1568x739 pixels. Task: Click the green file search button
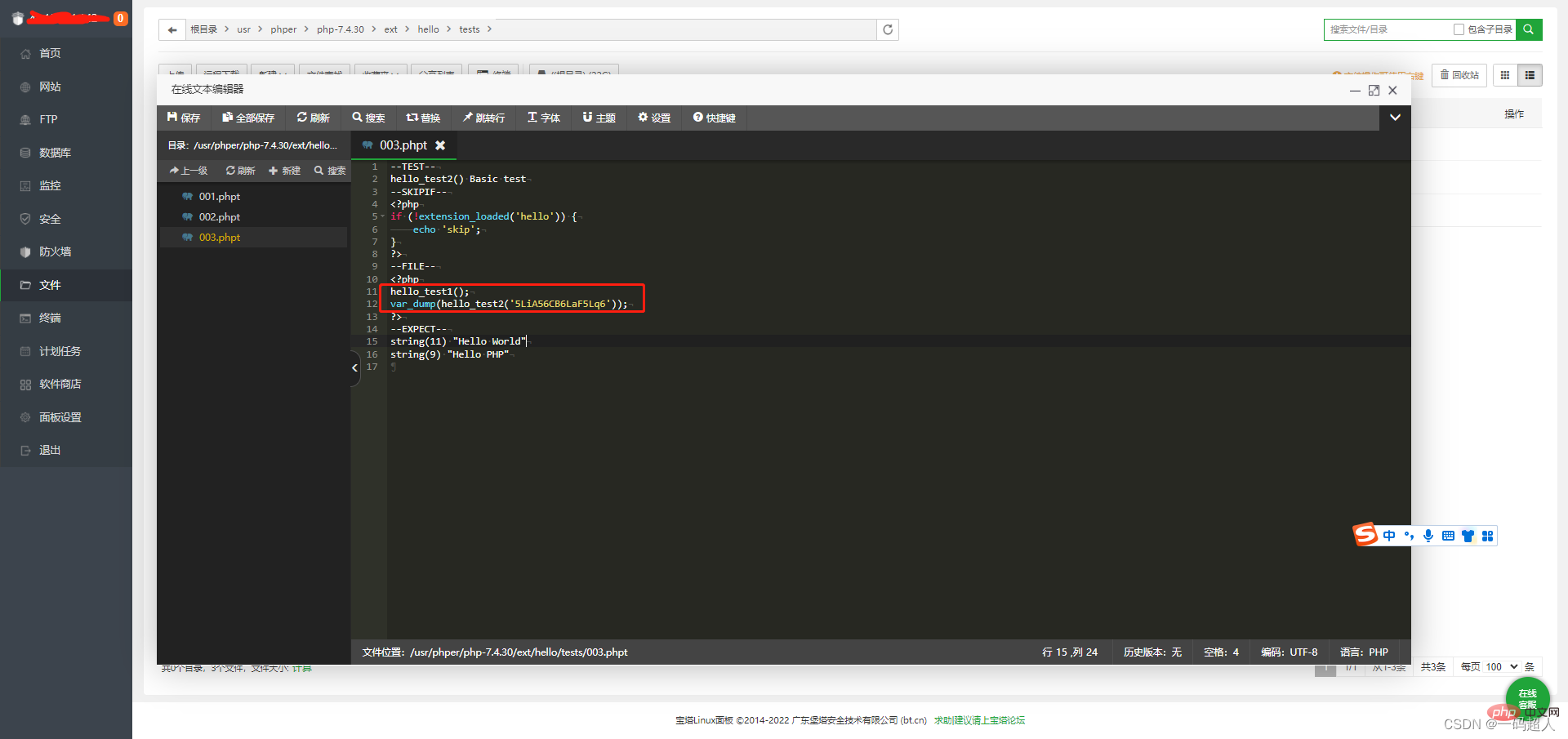point(1528,29)
